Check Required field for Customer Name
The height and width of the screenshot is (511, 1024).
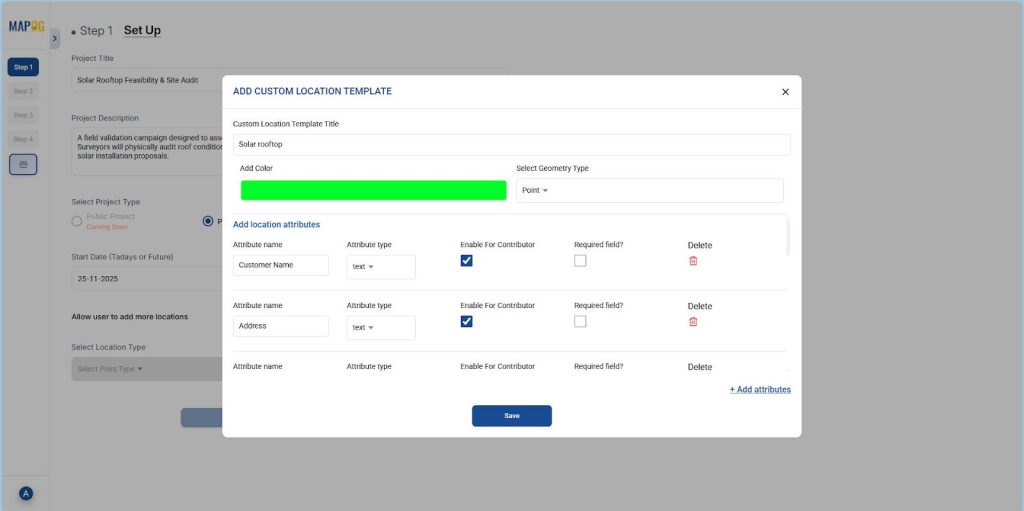click(580, 261)
